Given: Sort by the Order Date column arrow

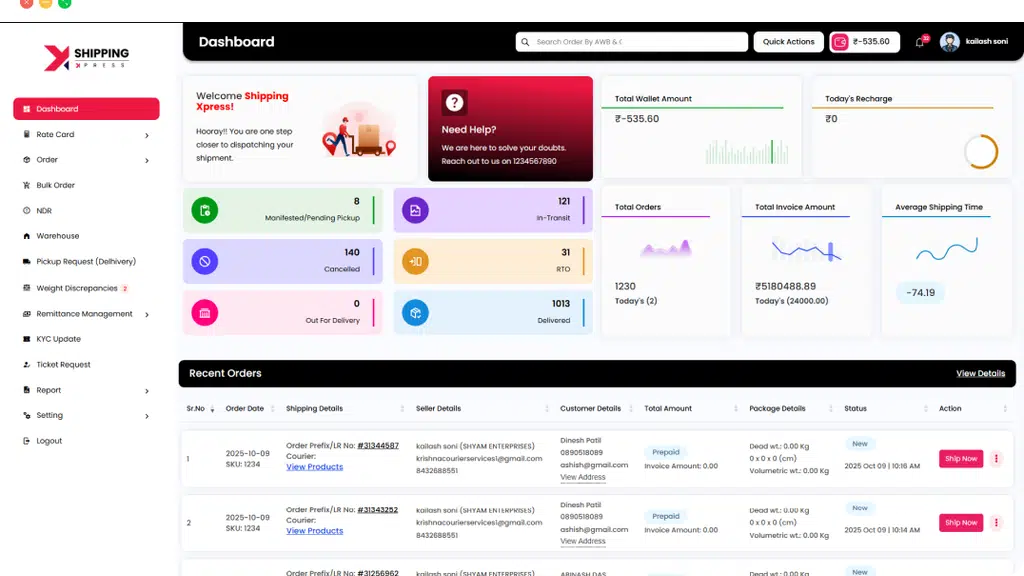Looking at the screenshot, I should (272, 409).
